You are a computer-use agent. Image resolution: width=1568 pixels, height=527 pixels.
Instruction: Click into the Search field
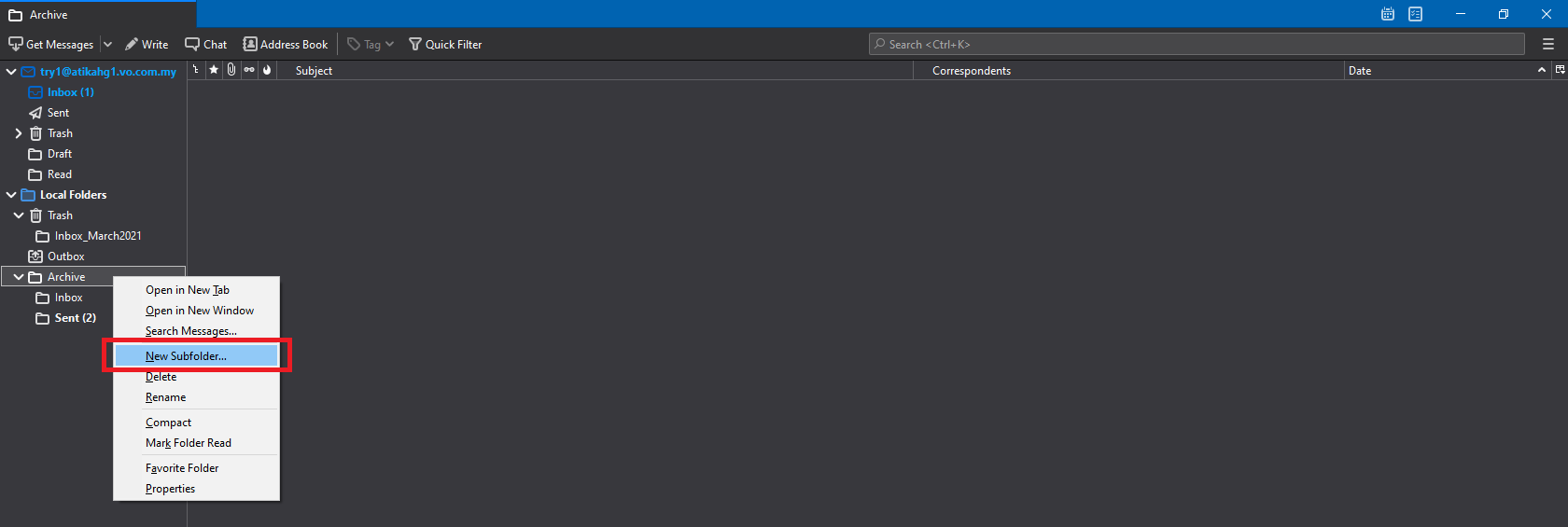coord(1197,44)
